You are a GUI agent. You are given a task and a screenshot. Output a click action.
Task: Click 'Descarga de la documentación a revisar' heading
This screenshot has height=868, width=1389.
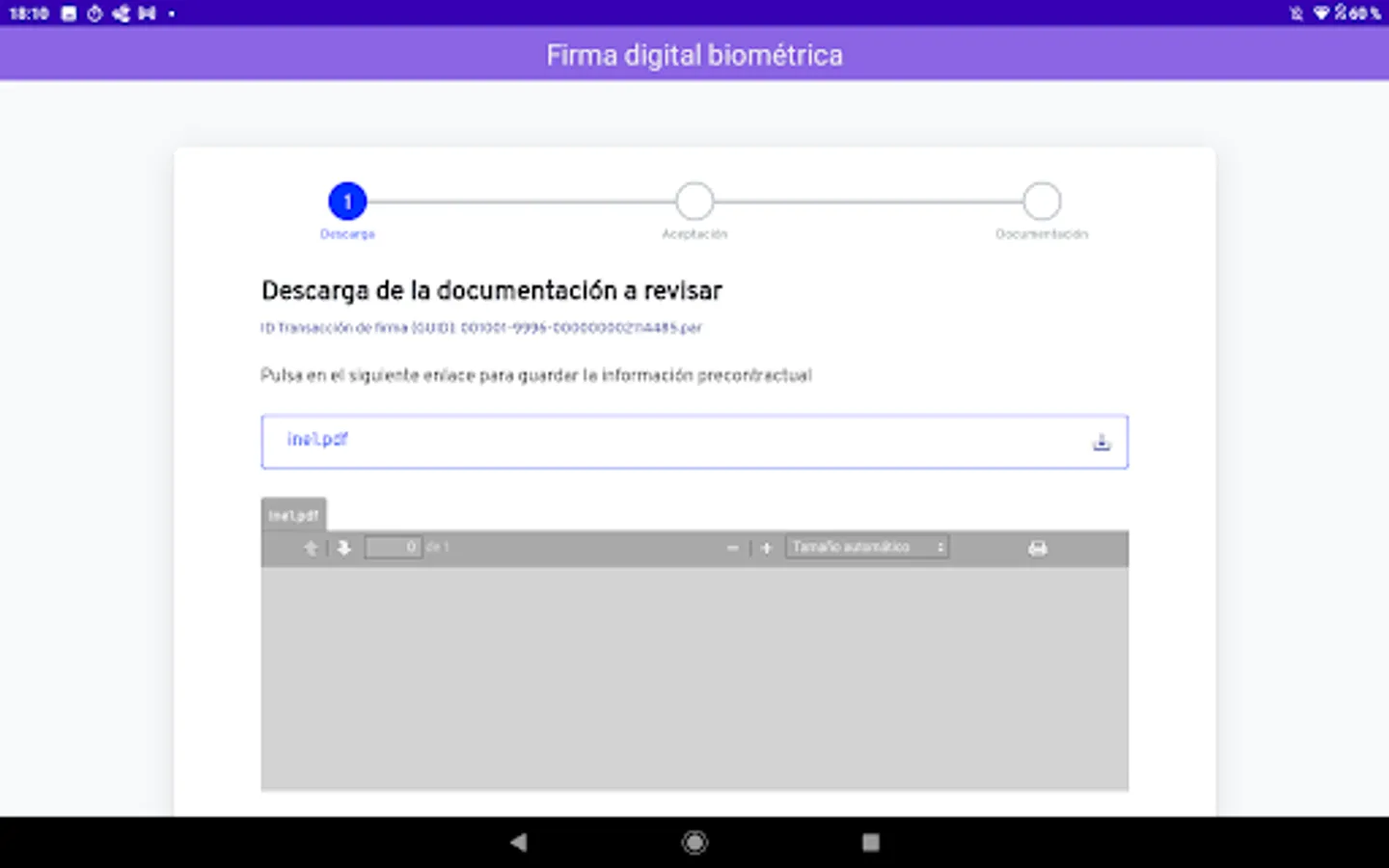[492, 290]
